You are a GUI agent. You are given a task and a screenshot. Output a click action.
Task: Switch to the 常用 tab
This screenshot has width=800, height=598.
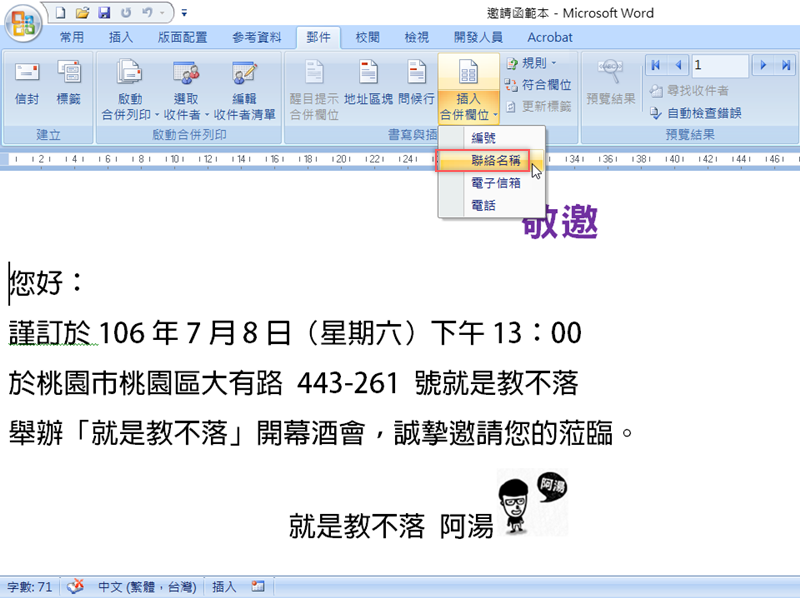71,37
